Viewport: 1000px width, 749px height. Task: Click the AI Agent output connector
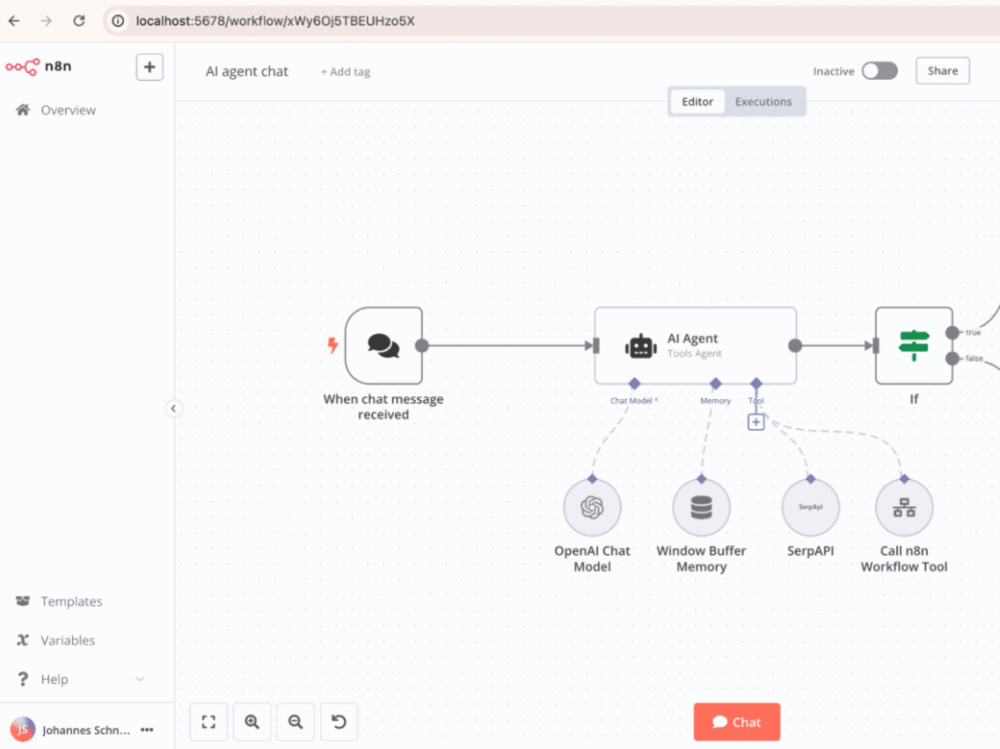coord(795,346)
